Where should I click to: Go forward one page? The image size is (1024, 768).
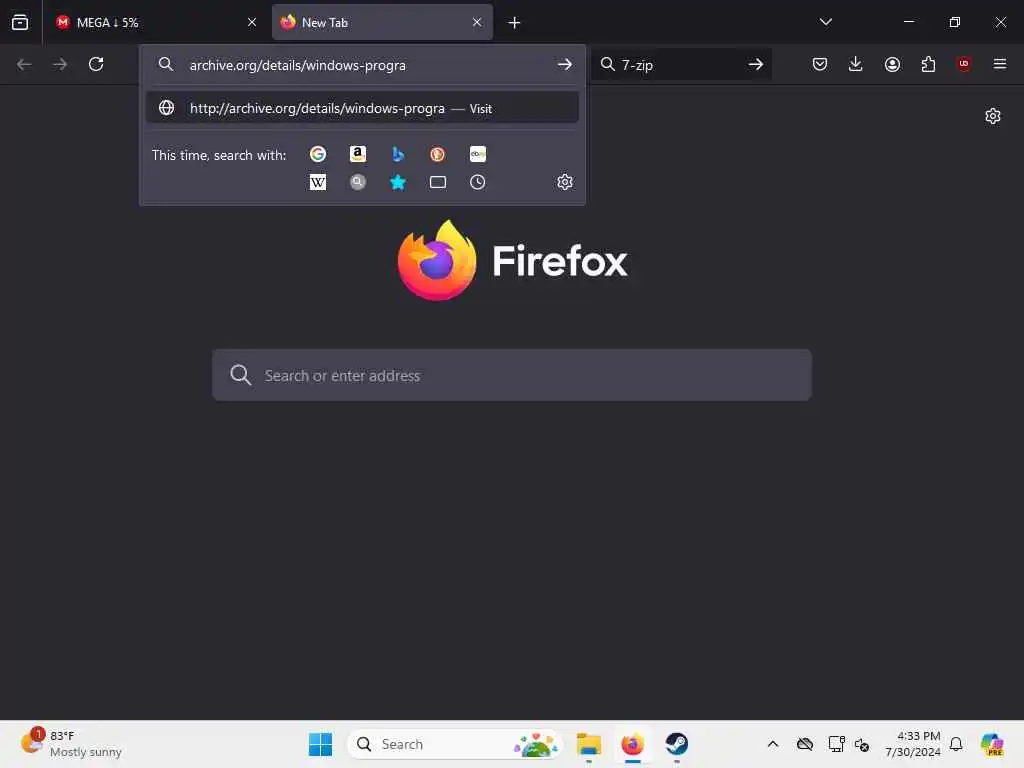(60, 64)
